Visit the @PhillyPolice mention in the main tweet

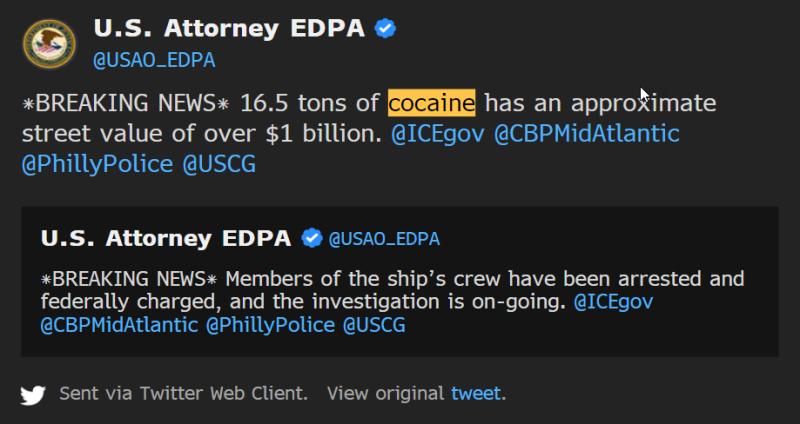coord(96,163)
